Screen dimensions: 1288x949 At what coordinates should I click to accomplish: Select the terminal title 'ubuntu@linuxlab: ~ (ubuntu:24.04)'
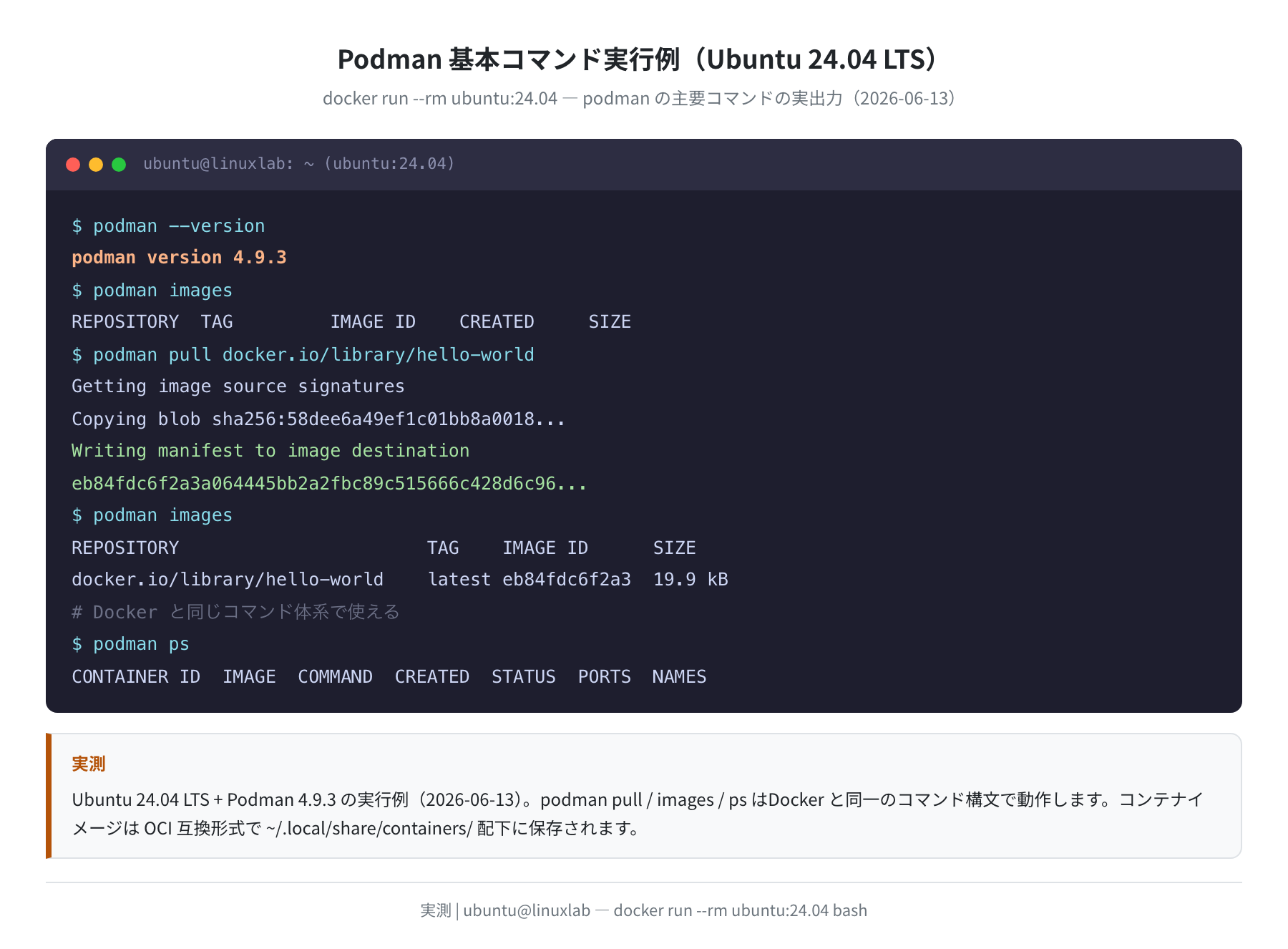click(x=299, y=164)
